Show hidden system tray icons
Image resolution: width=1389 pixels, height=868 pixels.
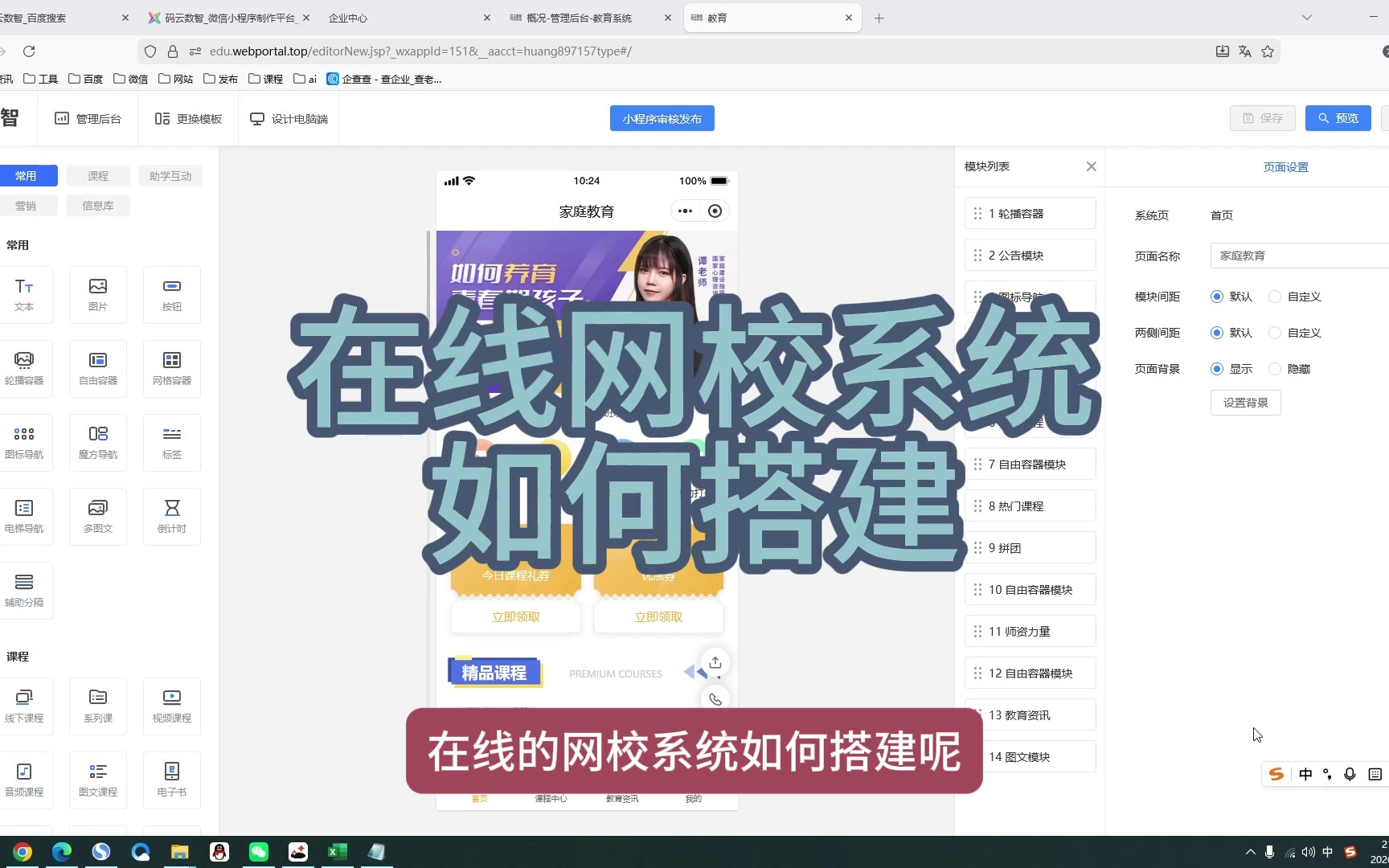(1250, 852)
